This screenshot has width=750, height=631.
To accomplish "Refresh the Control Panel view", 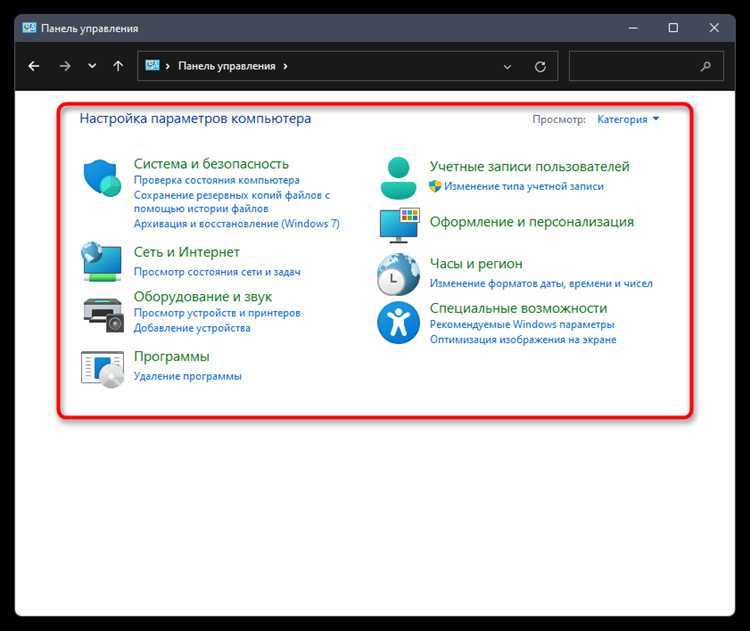I will pyautogui.click(x=540, y=66).
